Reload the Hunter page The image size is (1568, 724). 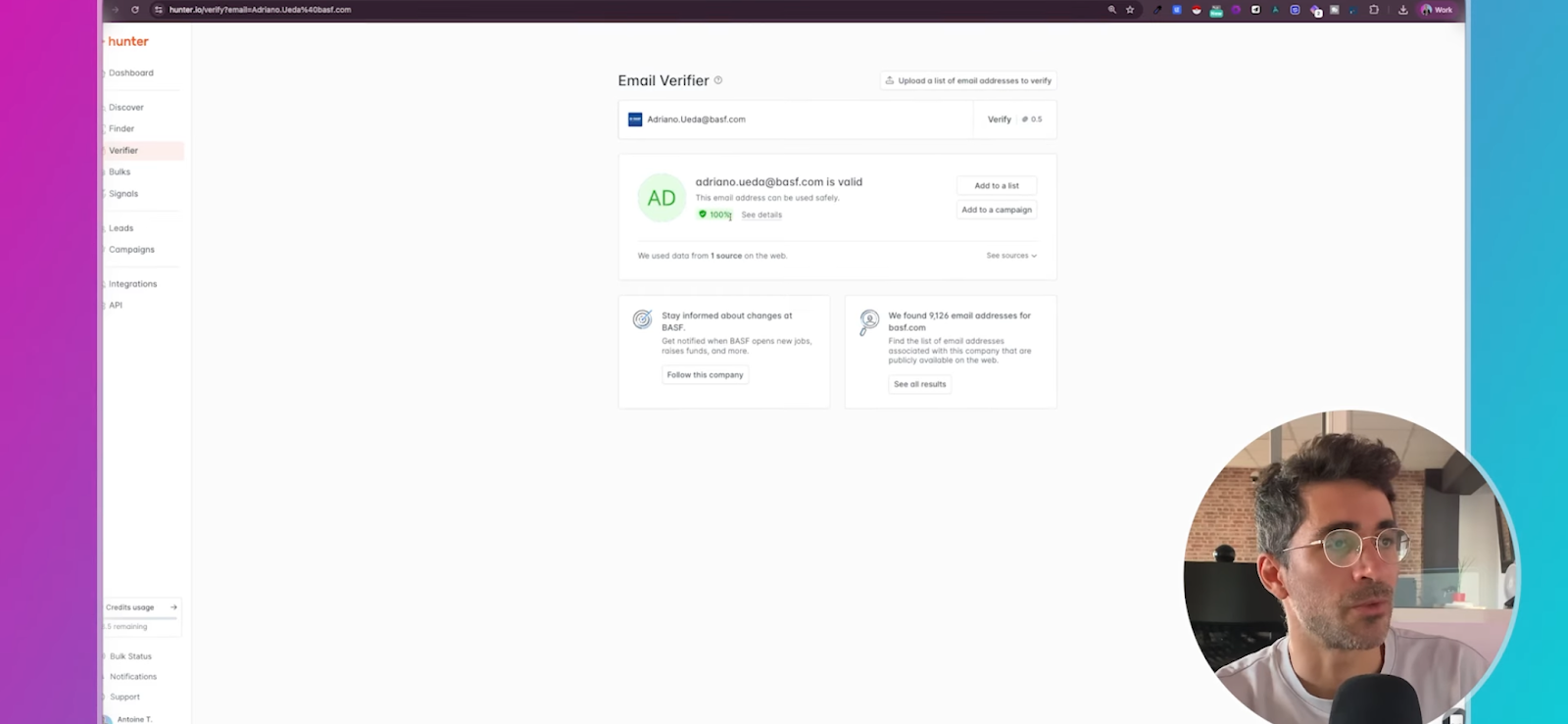[135, 10]
